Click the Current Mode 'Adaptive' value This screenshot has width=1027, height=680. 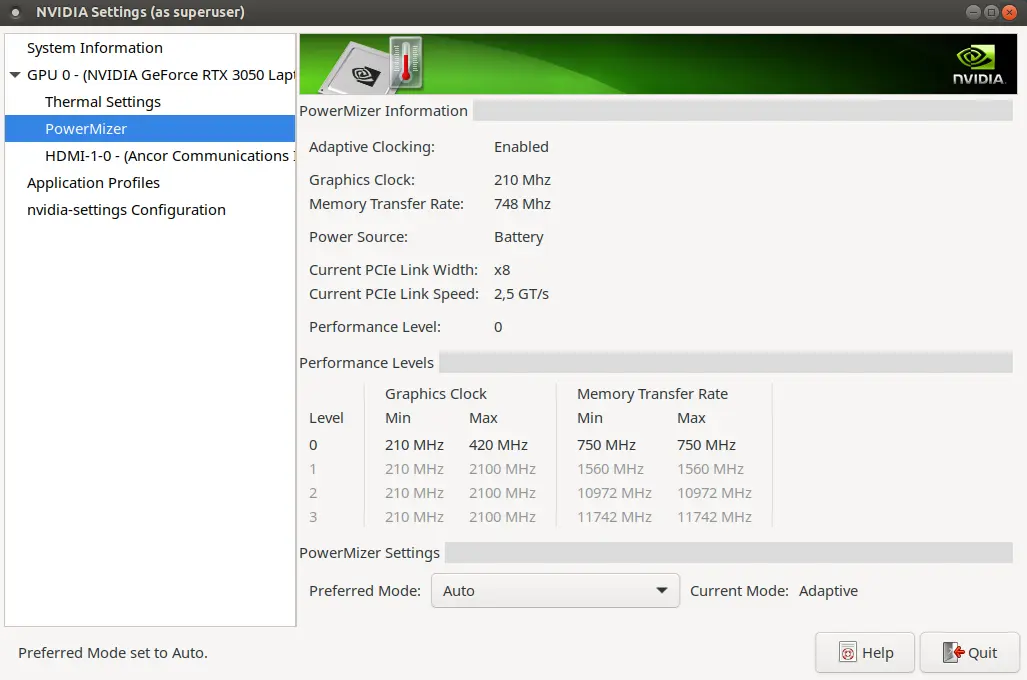click(x=828, y=591)
